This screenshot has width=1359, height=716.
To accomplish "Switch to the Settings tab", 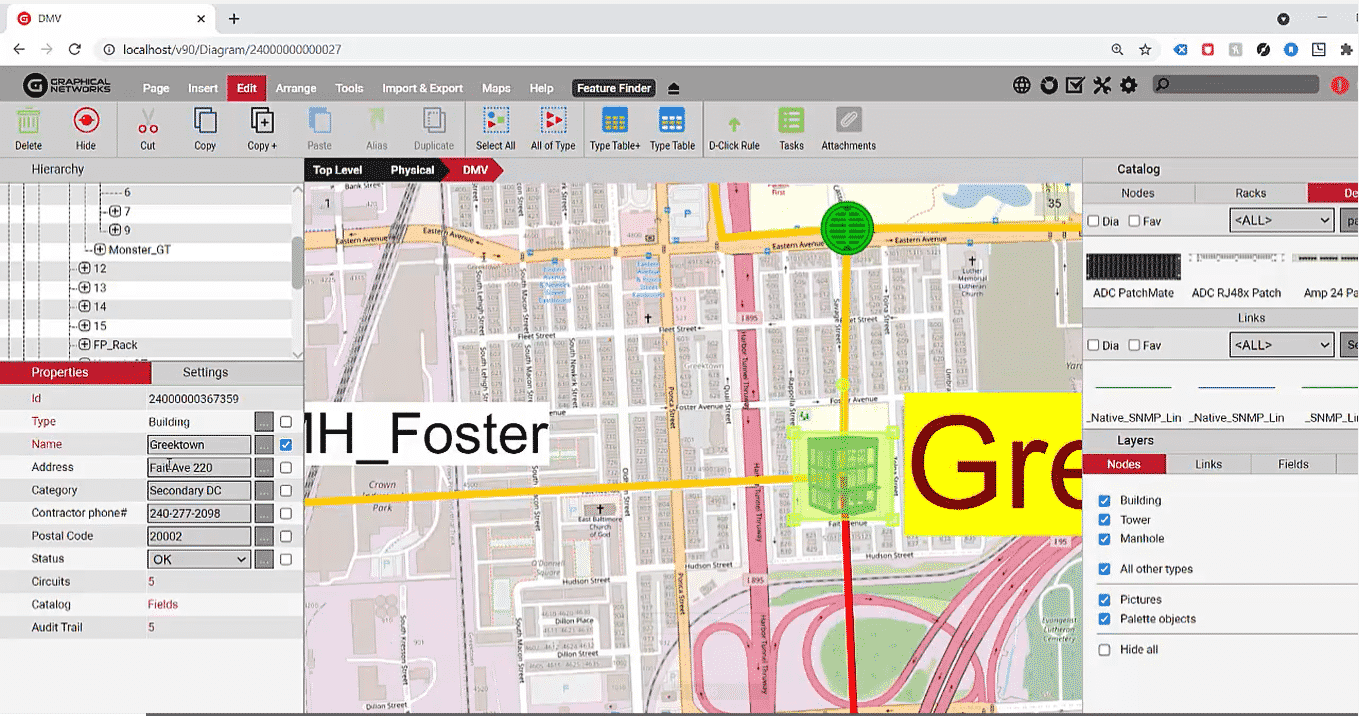I will point(205,372).
